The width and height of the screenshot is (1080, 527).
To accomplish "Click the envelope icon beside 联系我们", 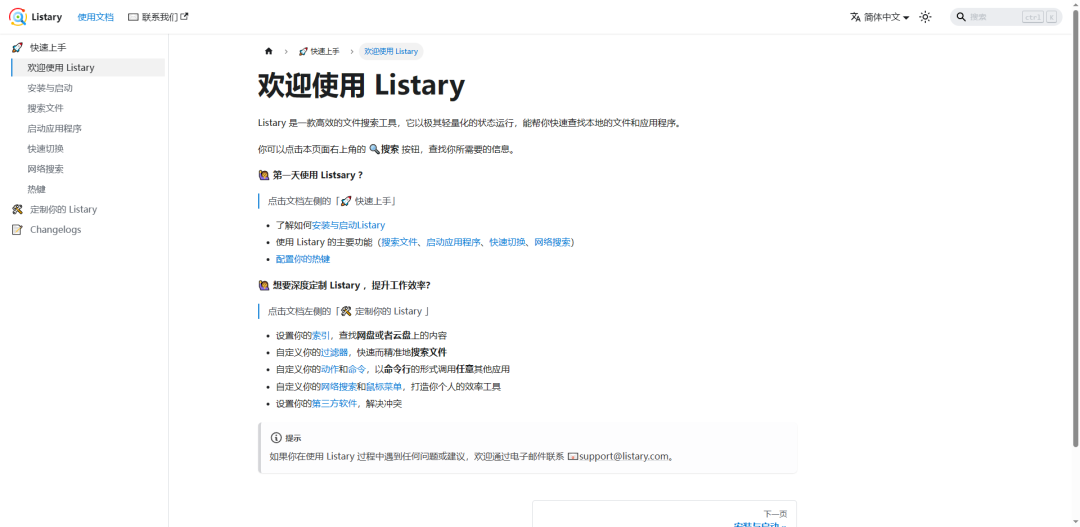I will click(134, 17).
